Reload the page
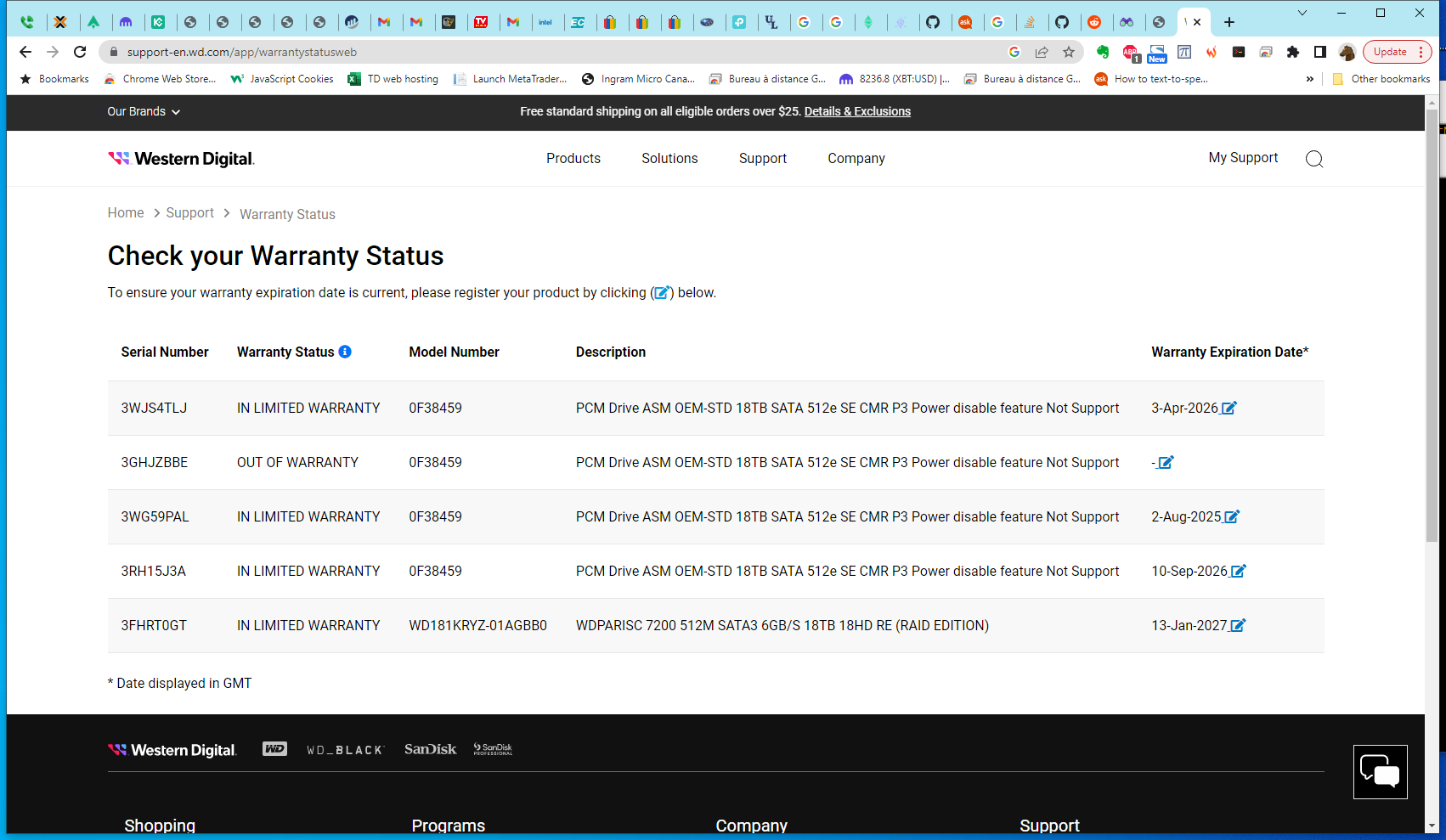1446x840 pixels. 80,52
